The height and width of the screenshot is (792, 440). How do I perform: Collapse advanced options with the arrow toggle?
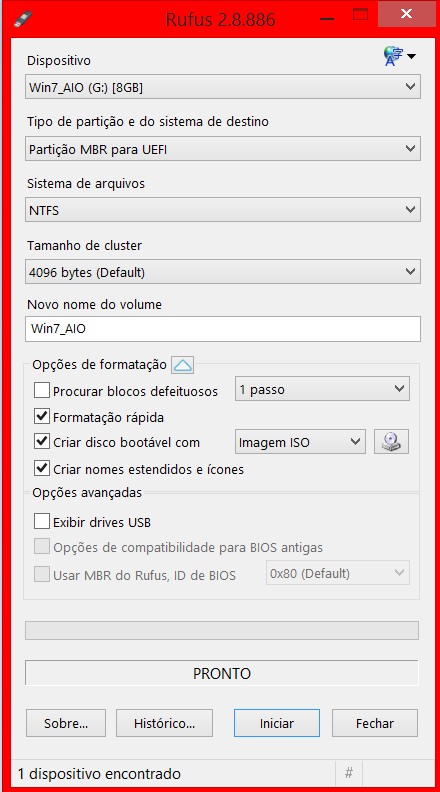click(182, 365)
